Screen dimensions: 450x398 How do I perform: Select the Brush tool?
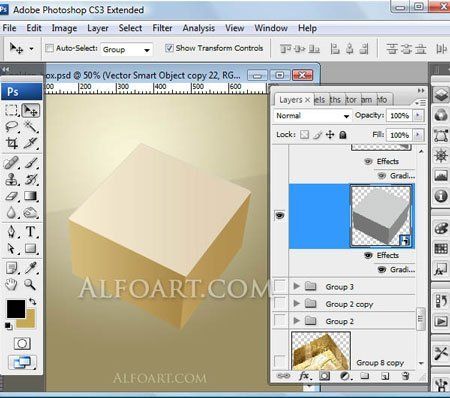[x=30, y=163]
